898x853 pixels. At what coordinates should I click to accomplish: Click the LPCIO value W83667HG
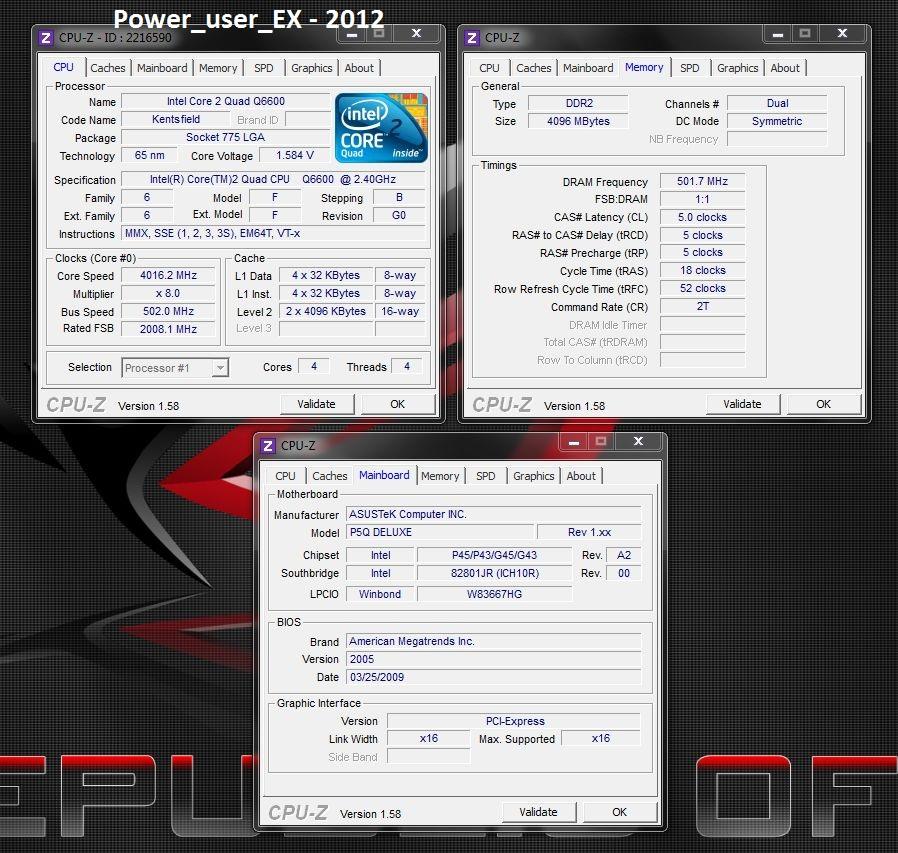click(494, 594)
